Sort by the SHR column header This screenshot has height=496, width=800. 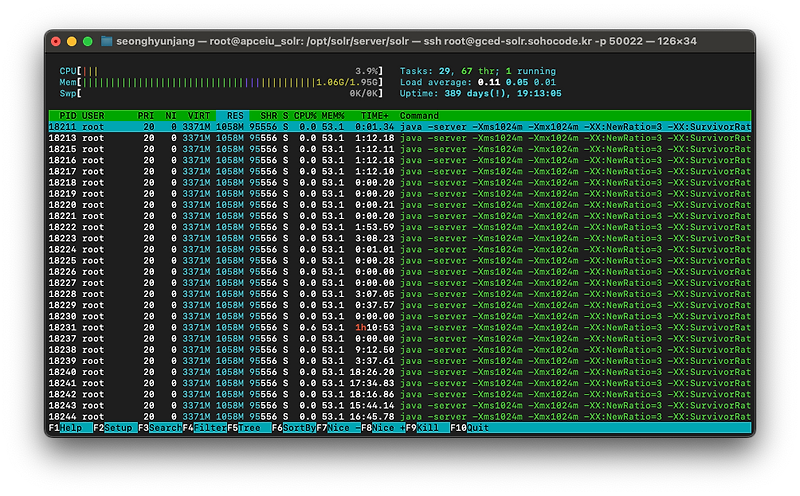[268, 116]
